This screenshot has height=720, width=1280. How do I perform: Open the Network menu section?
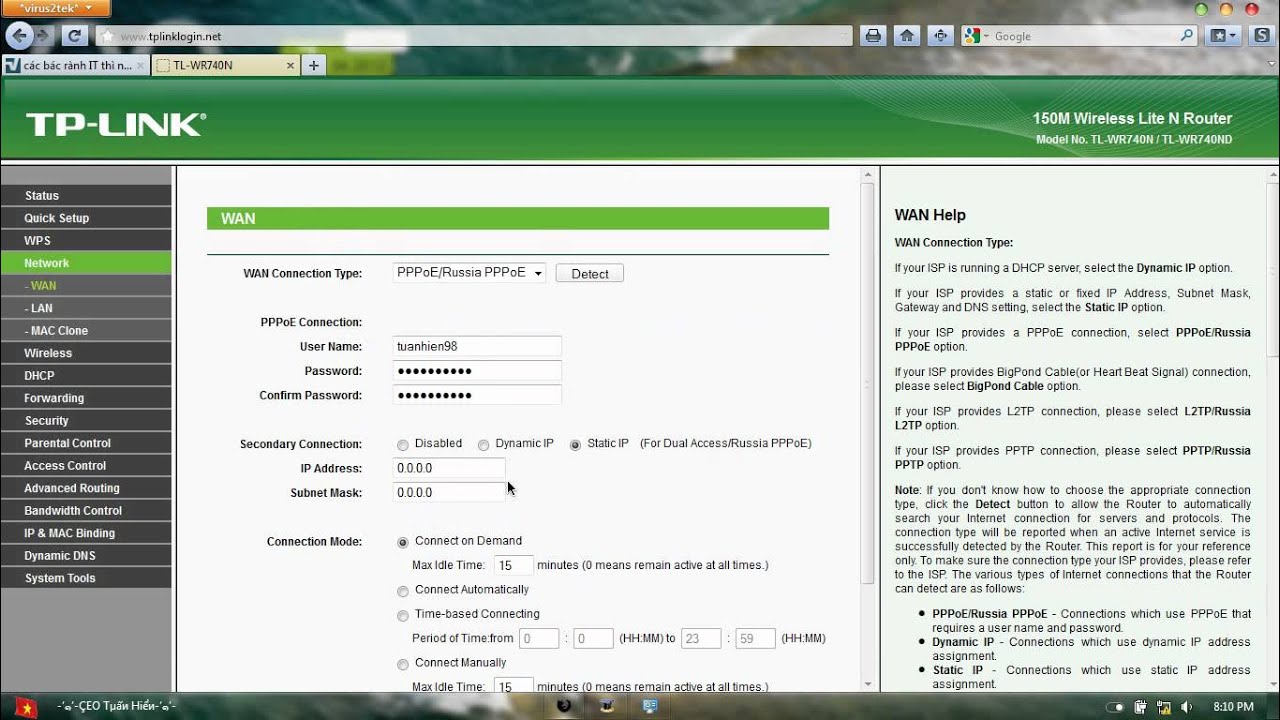pyautogui.click(x=86, y=263)
